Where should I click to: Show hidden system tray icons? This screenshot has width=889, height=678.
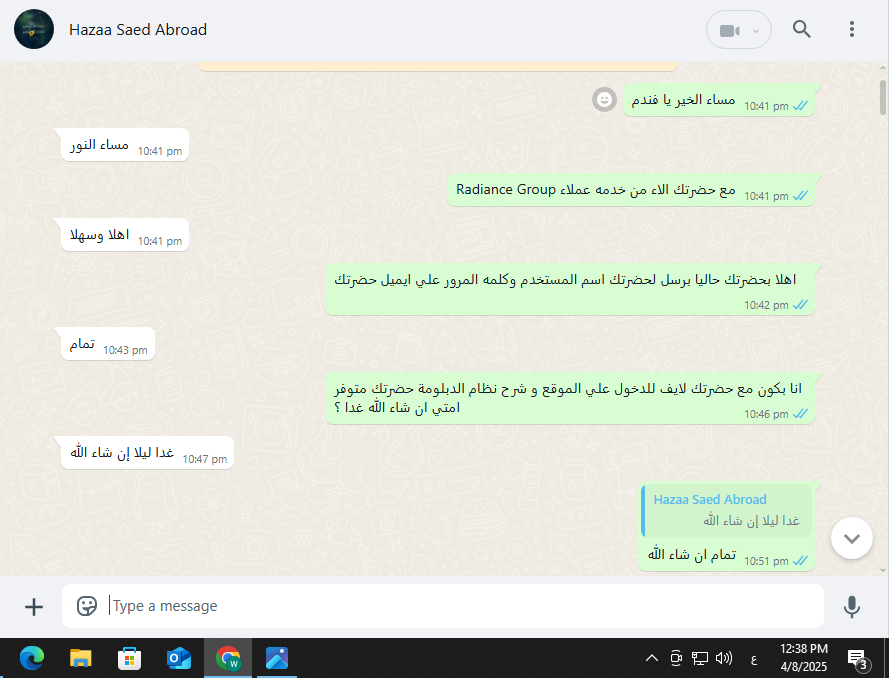coord(652,658)
